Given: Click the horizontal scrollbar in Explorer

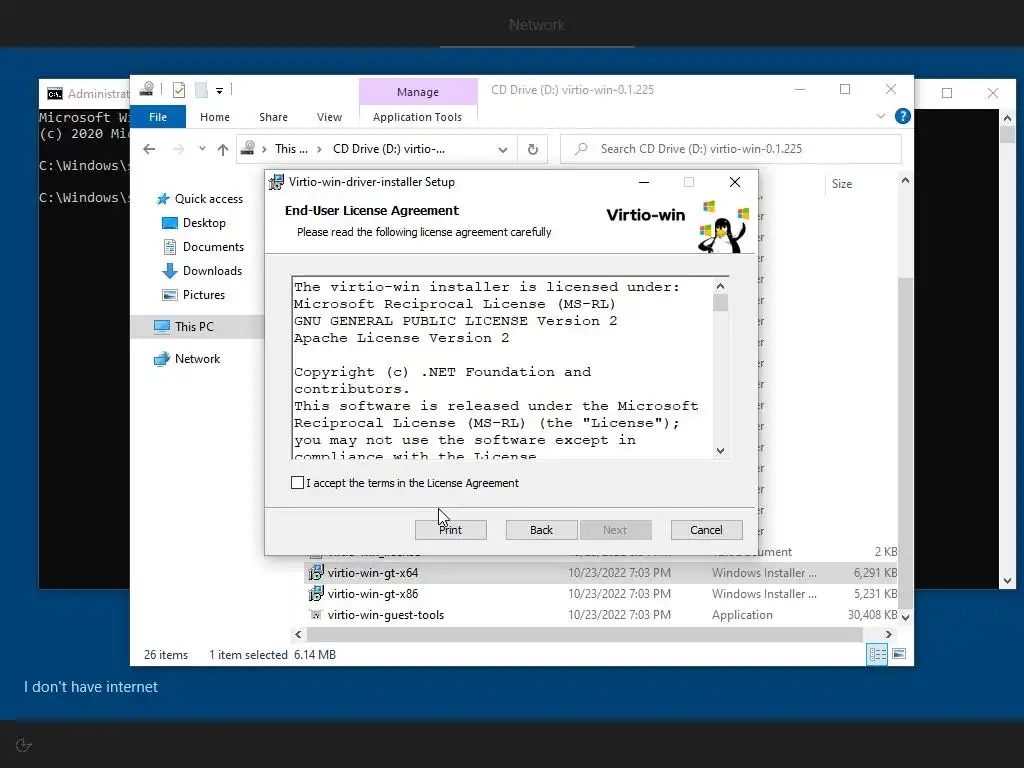Looking at the screenshot, I should (x=585, y=634).
